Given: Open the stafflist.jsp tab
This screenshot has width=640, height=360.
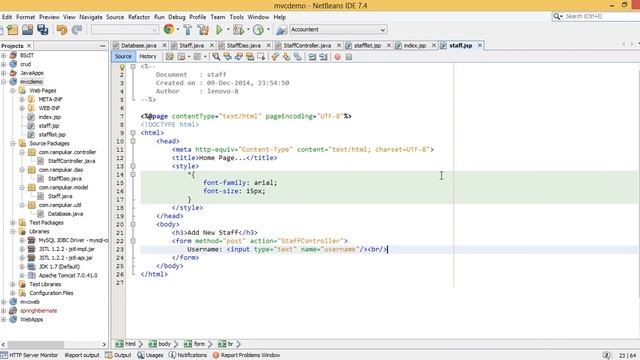Looking at the screenshot, I should (x=367, y=45).
